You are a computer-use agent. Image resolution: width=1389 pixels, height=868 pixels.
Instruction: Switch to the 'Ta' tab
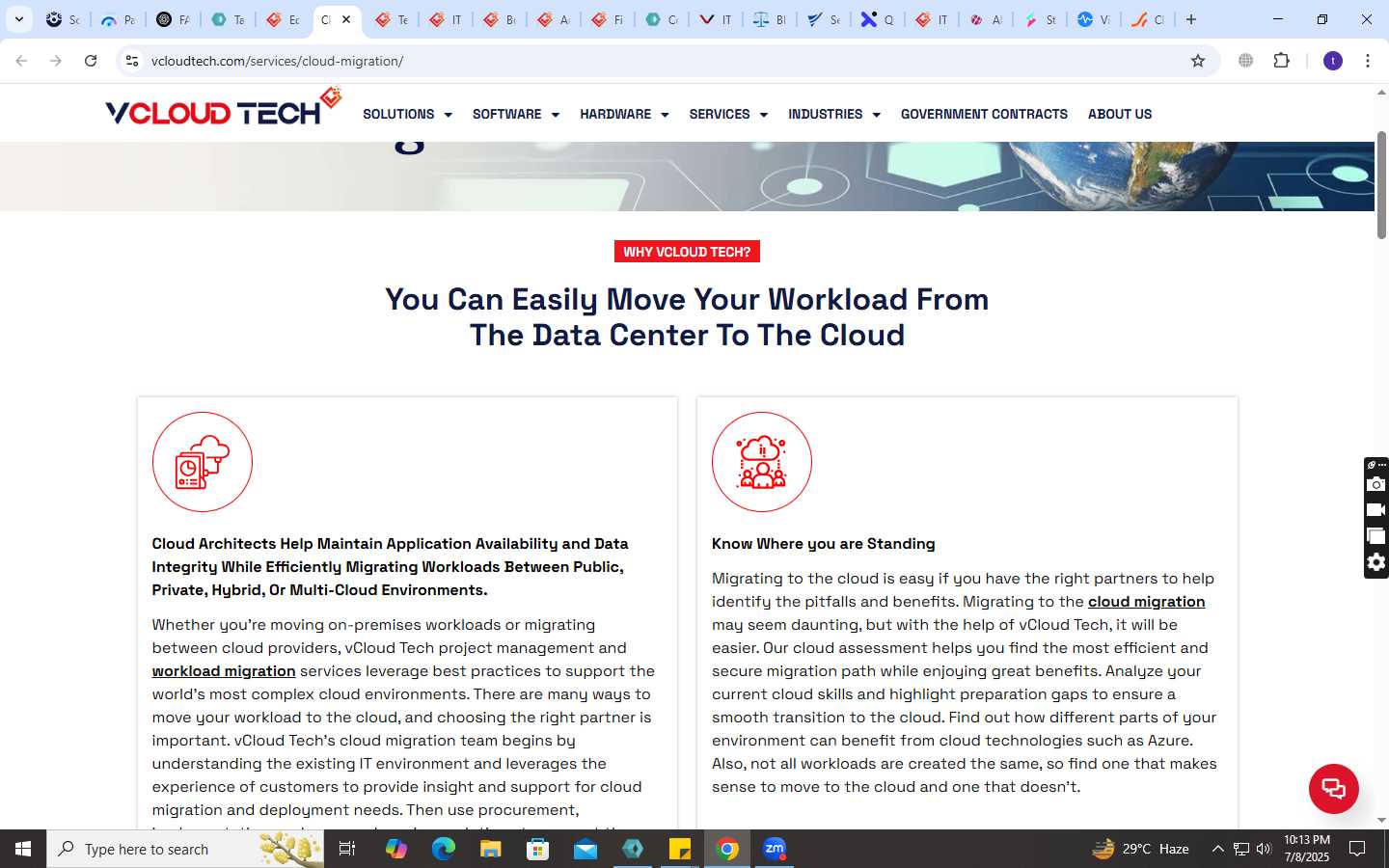pos(228,19)
